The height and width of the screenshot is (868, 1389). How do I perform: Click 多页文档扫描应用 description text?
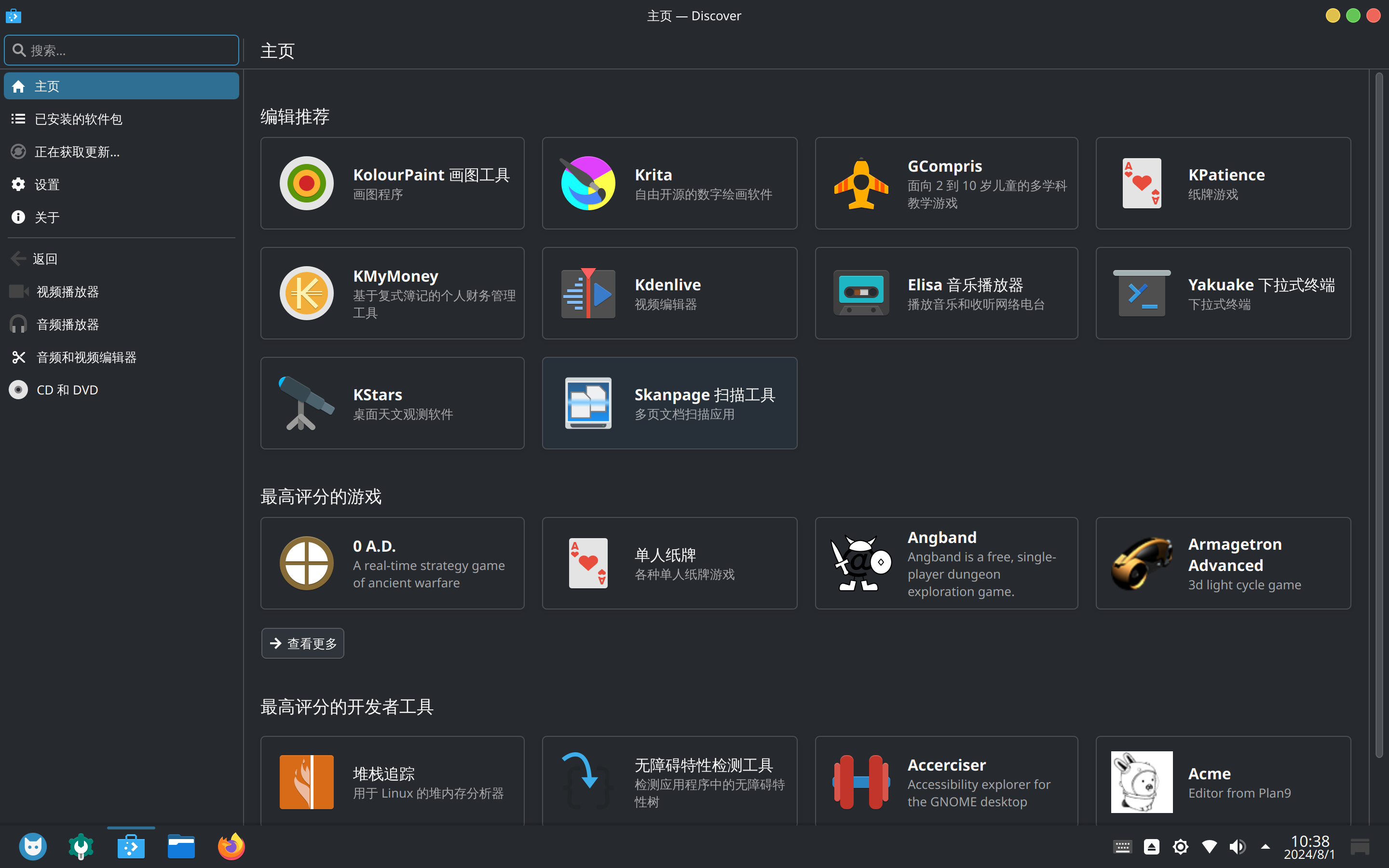(684, 415)
